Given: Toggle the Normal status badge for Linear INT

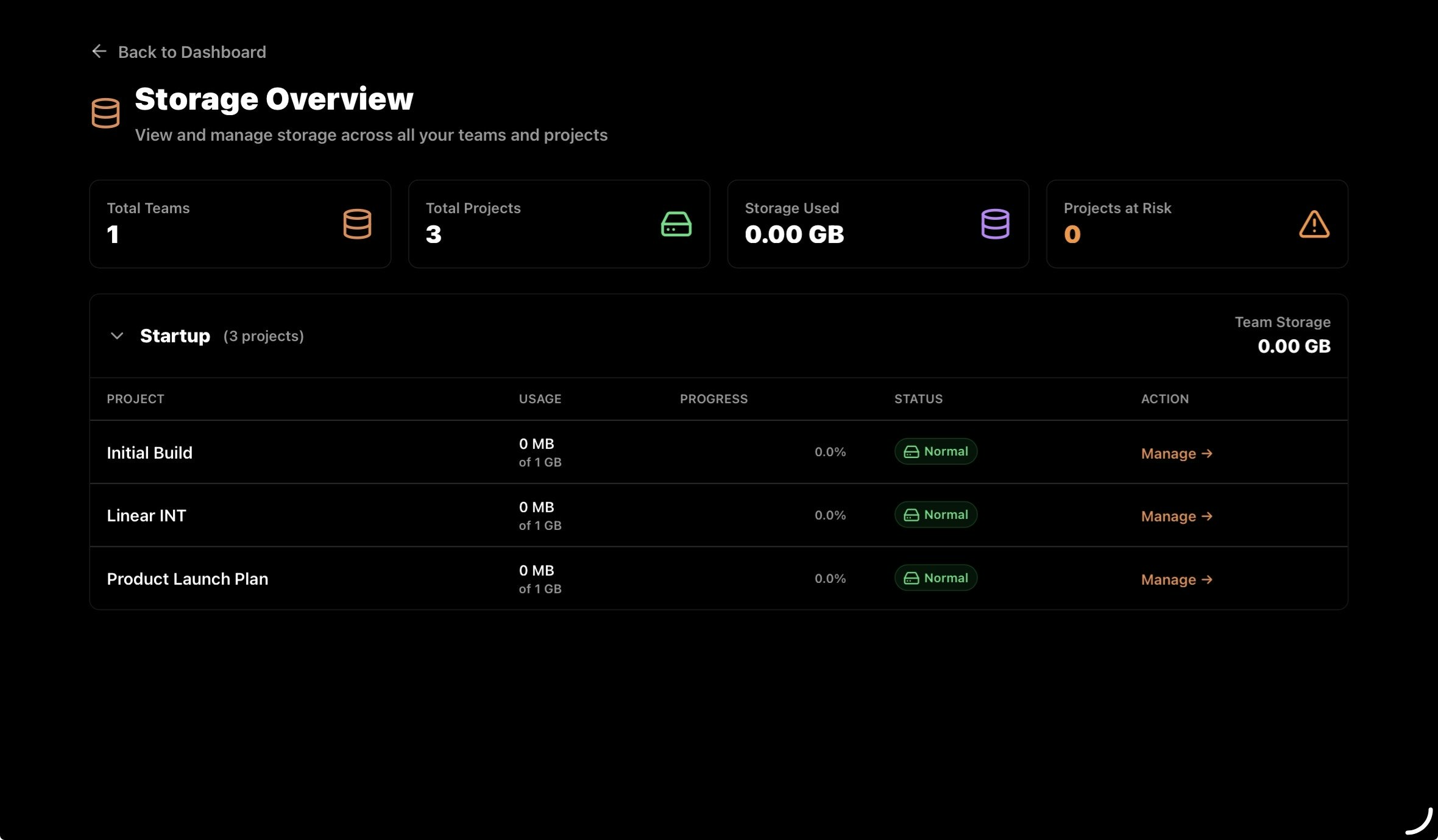Looking at the screenshot, I should [935, 515].
